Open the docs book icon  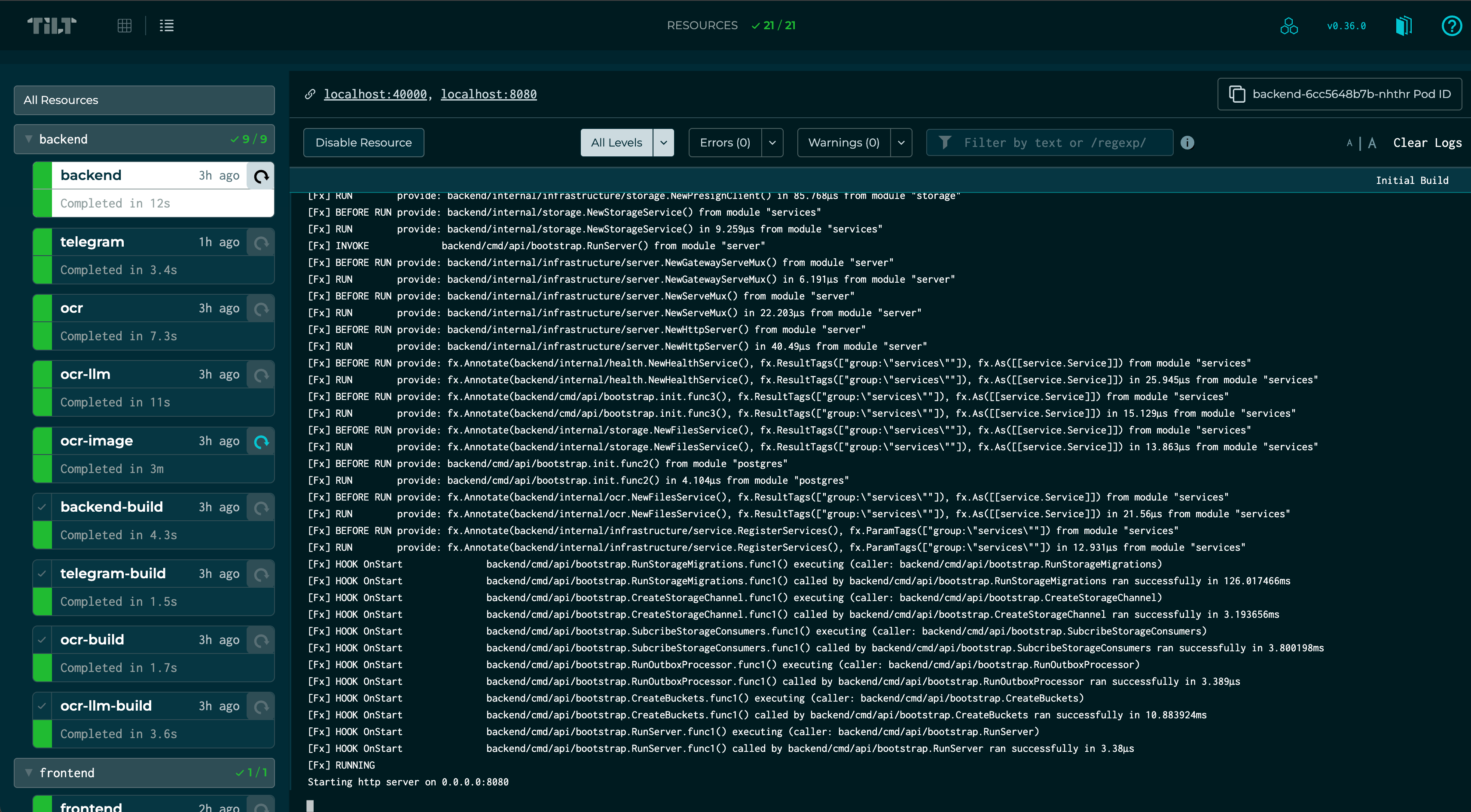click(x=1404, y=26)
